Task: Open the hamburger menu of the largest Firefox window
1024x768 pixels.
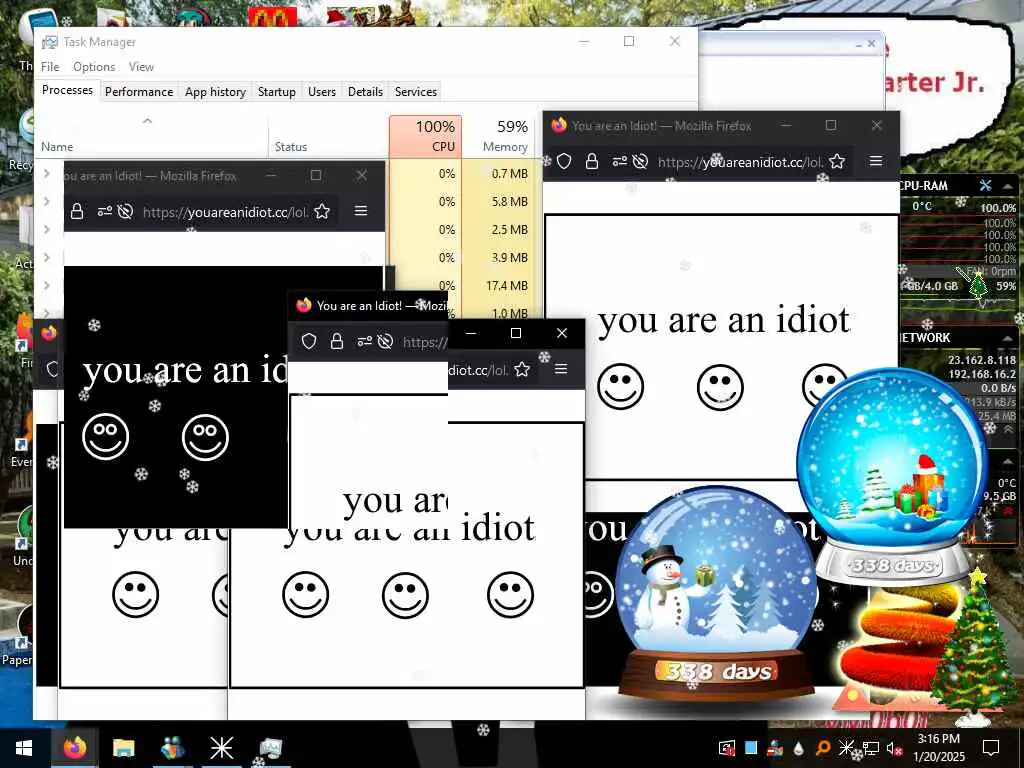Action: (876, 161)
